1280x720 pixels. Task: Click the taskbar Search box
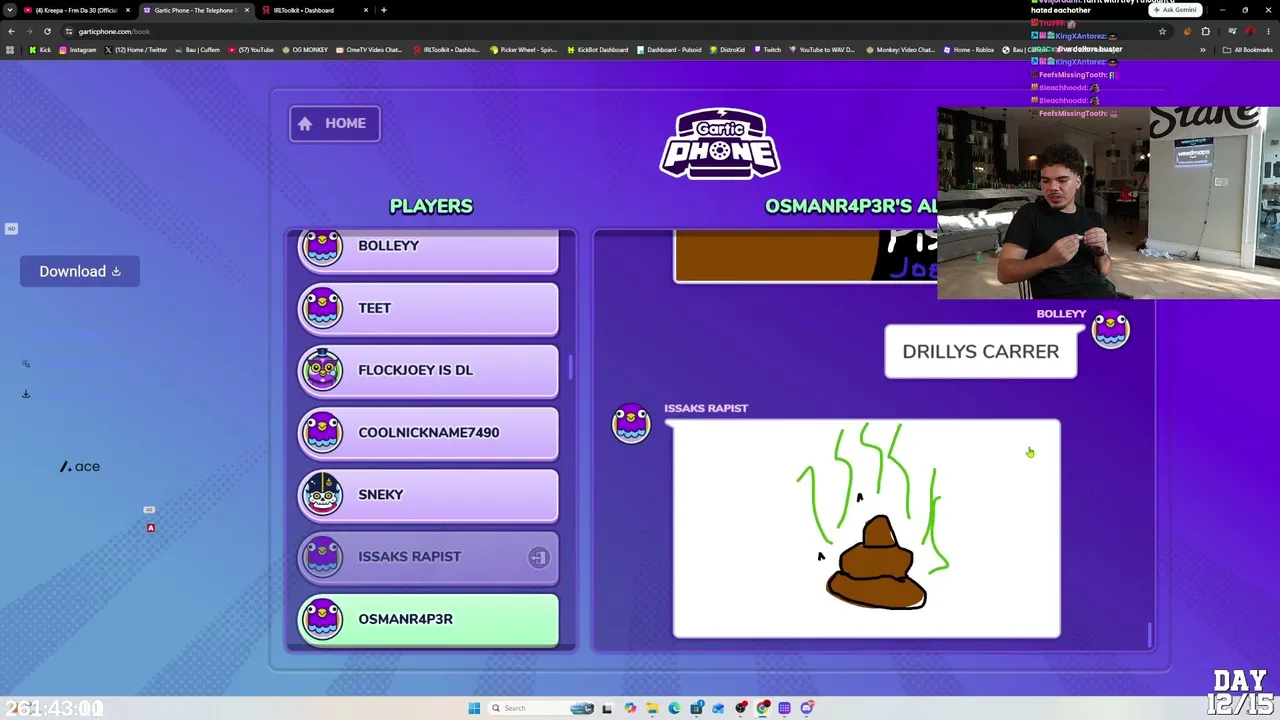pyautogui.click(x=540, y=708)
